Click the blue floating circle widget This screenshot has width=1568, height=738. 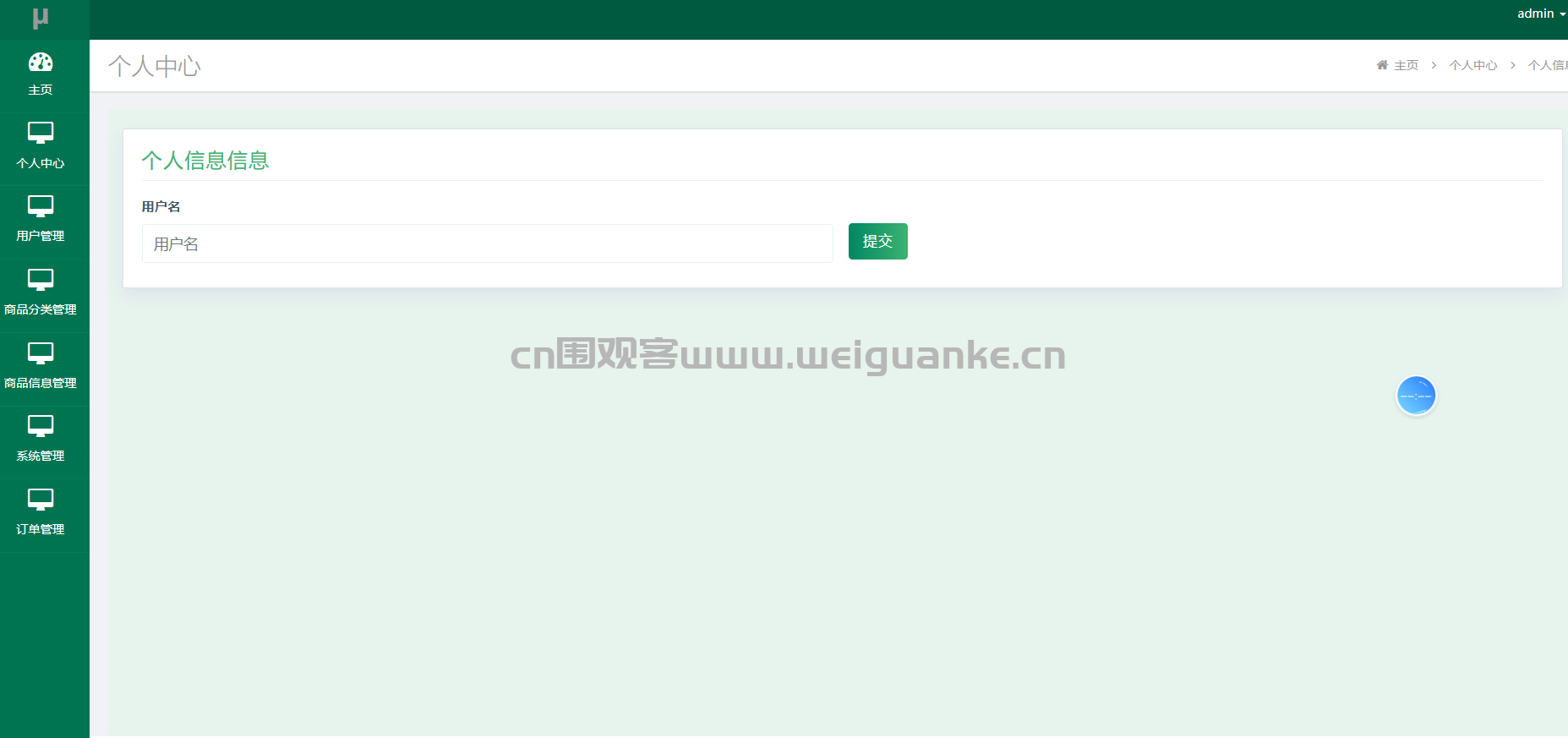coord(1416,396)
